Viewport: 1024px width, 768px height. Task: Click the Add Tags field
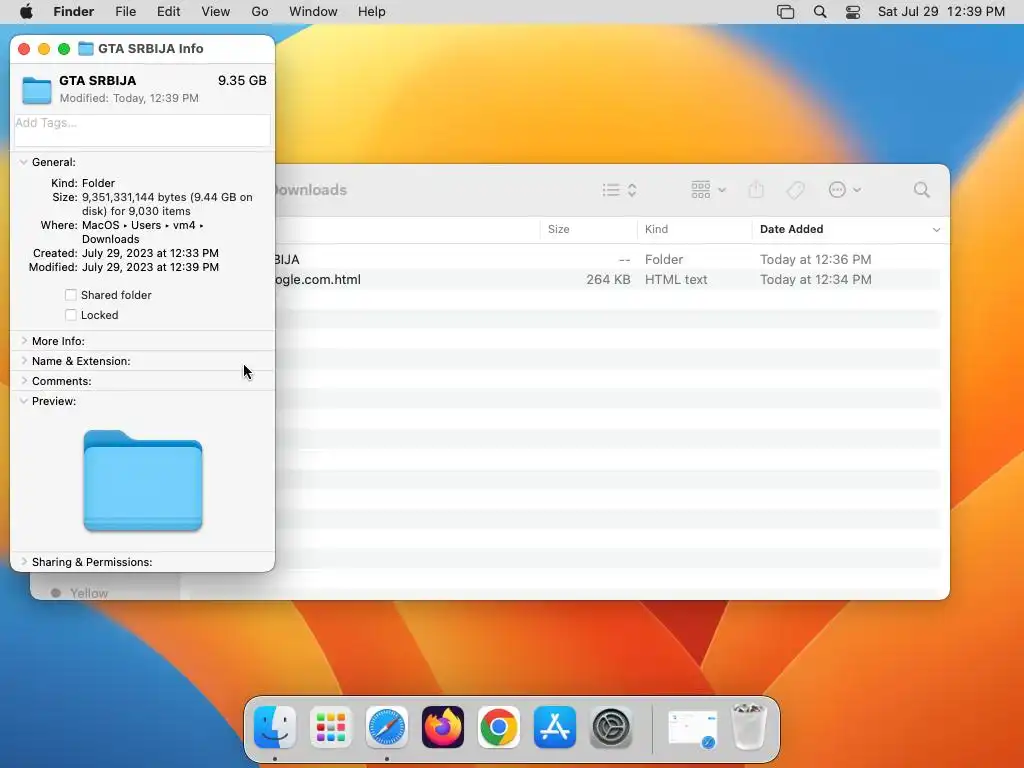pyautogui.click(x=142, y=130)
